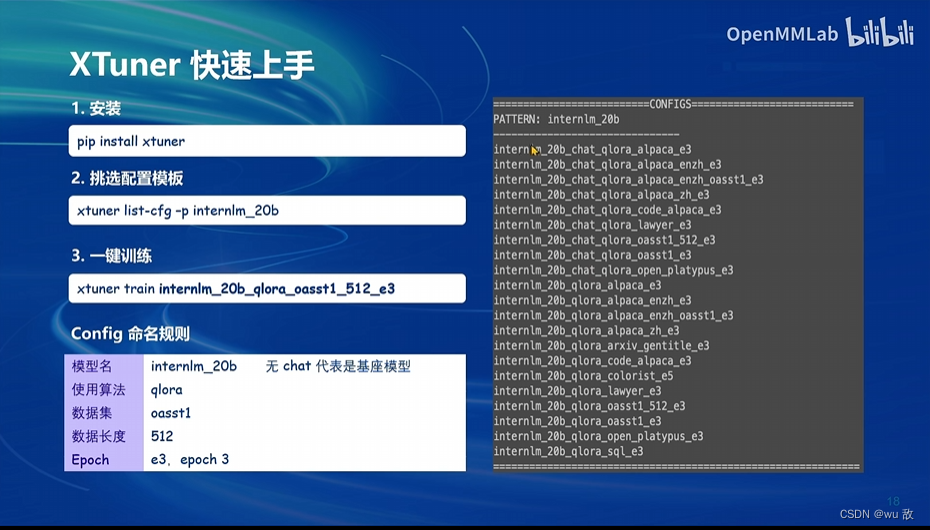Select the "模型名" table row label
Screen dimensions: 930x530
point(91,366)
